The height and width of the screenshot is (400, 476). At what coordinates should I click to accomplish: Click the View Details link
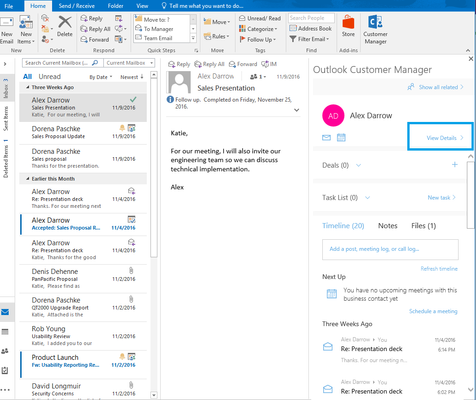tap(445, 138)
